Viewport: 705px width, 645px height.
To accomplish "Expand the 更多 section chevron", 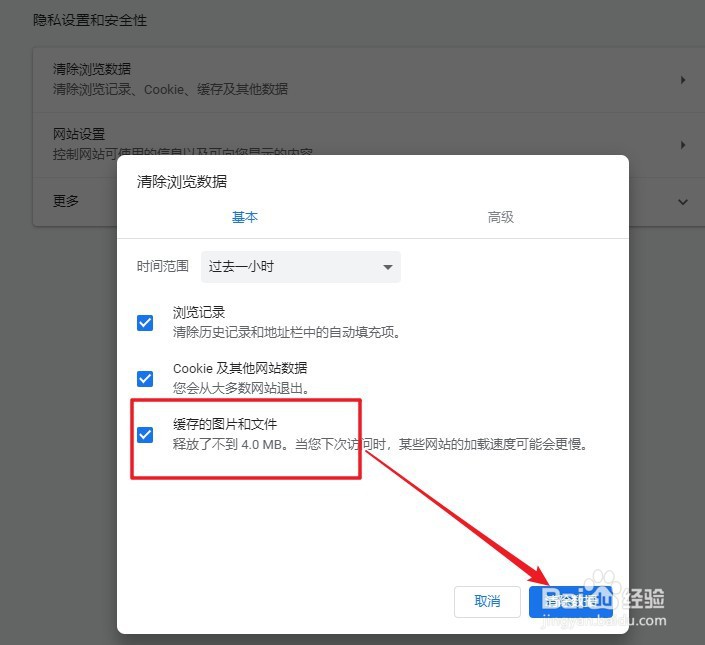I will (x=683, y=202).
